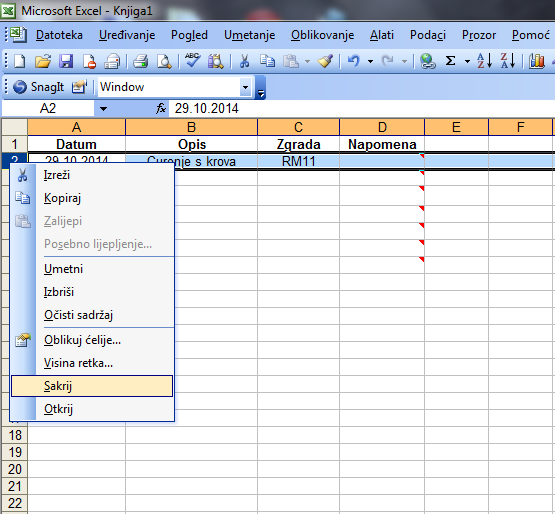Open the Chart Wizard icon

537,61
